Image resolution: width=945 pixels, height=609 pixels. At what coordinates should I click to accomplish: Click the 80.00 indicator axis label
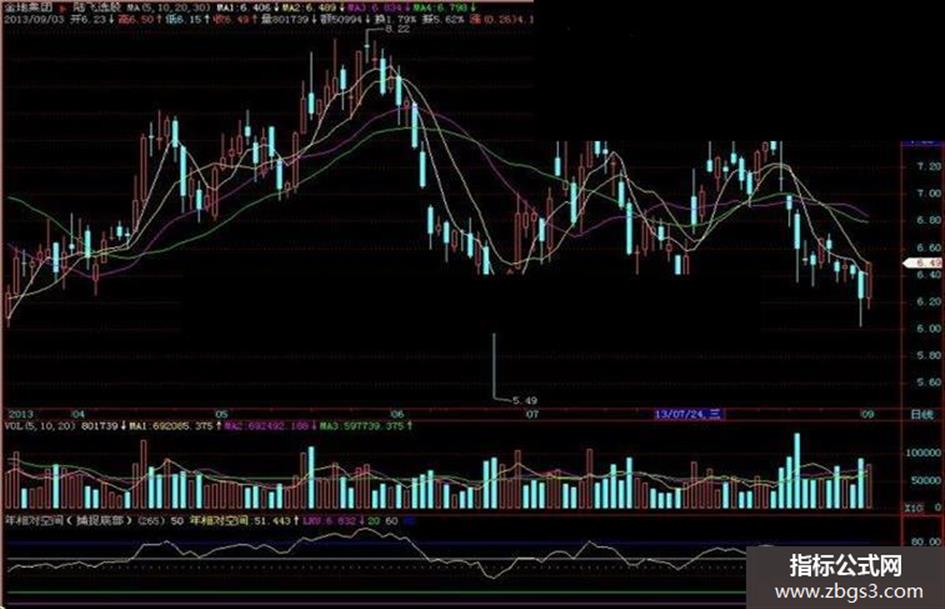tap(926, 541)
